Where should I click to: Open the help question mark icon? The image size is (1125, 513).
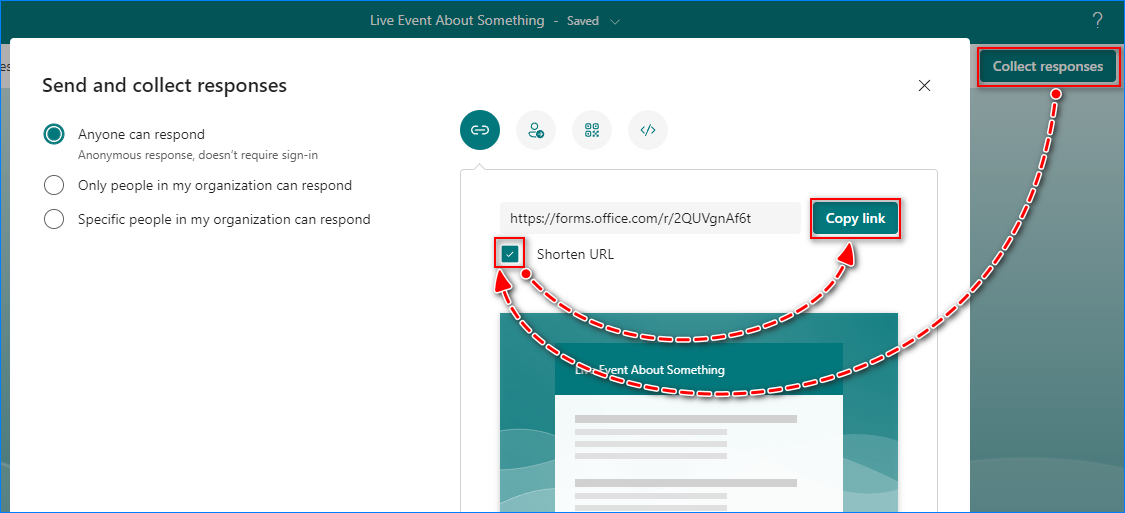(x=1097, y=21)
